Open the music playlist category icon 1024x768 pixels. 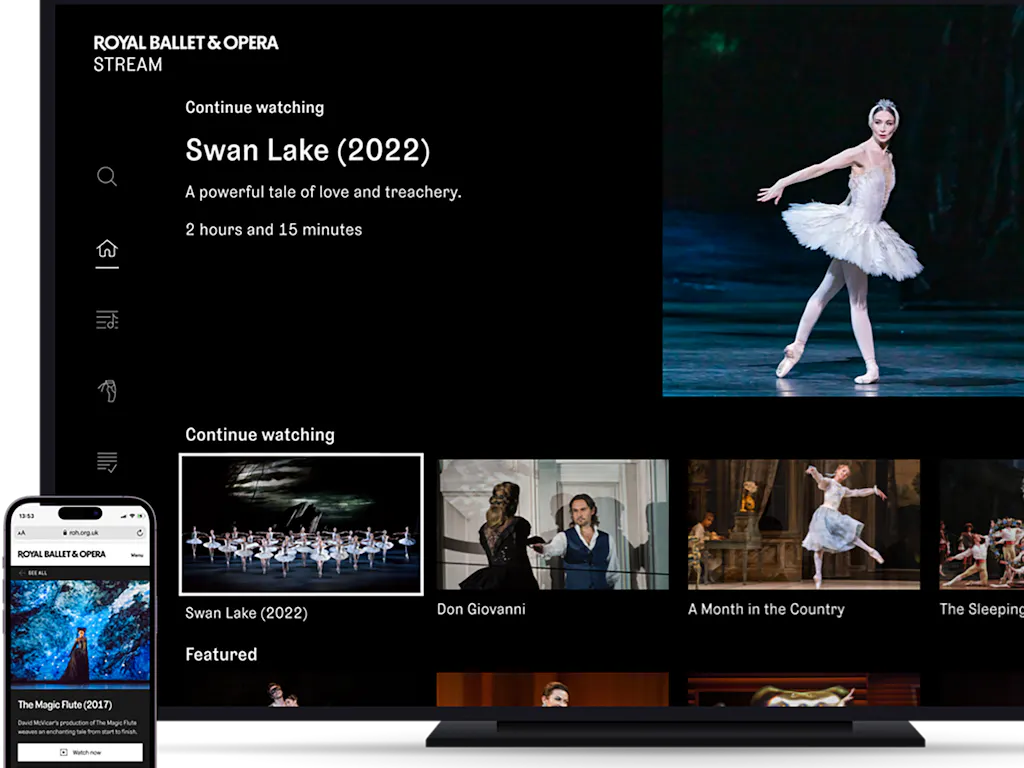[107, 320]
